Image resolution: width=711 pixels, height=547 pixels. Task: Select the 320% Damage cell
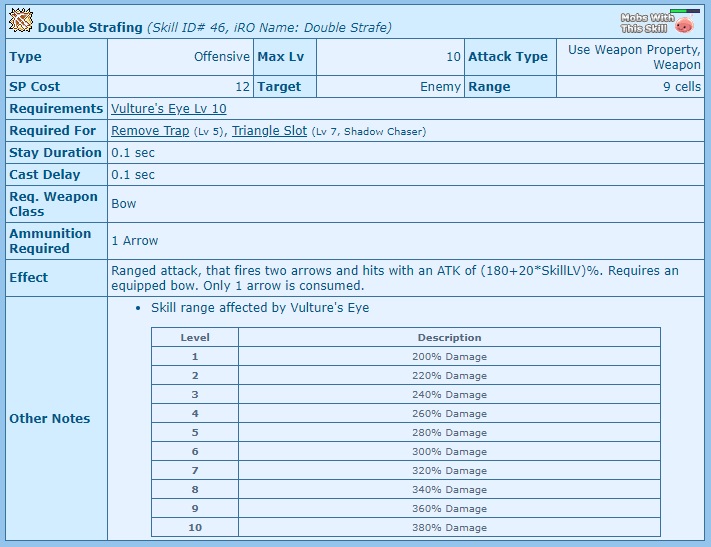449,471
